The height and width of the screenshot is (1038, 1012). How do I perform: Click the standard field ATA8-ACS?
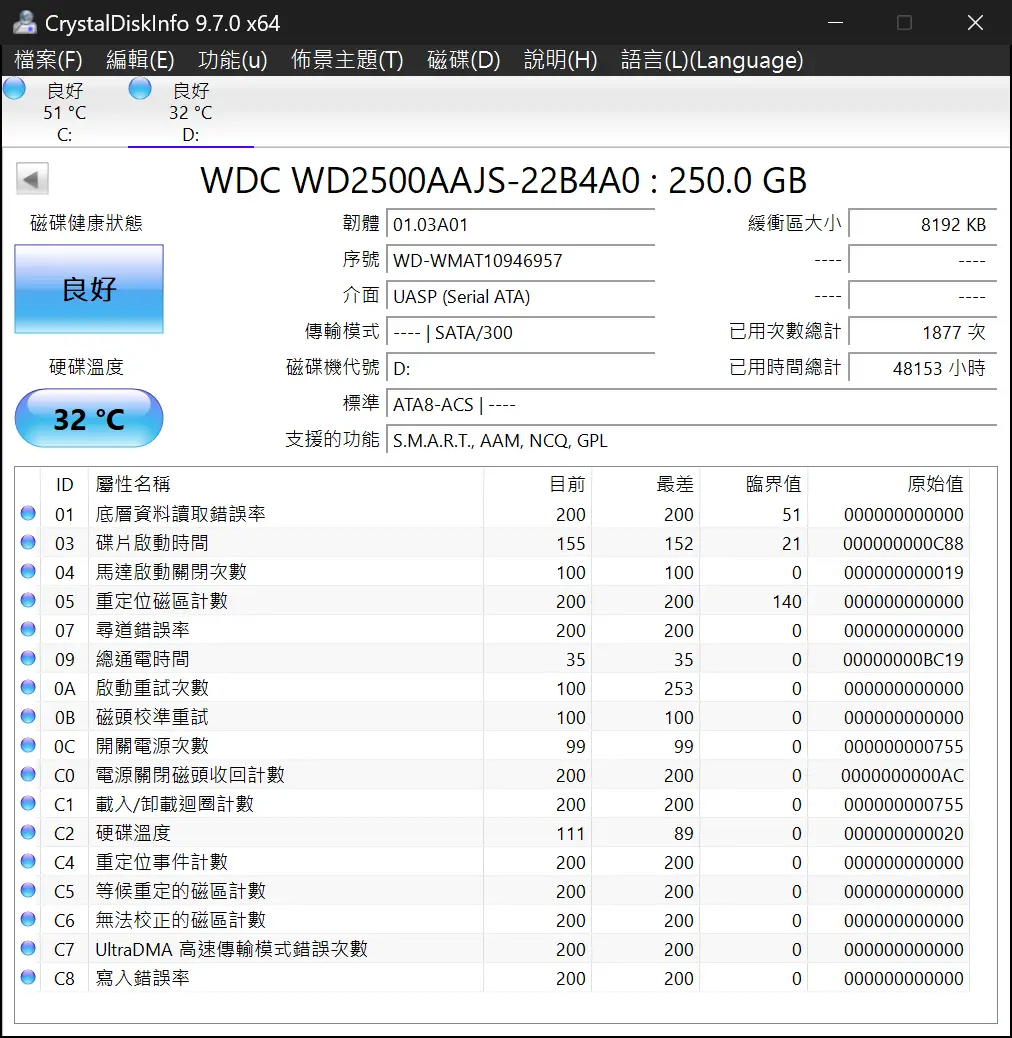click(x=692, y=404)
